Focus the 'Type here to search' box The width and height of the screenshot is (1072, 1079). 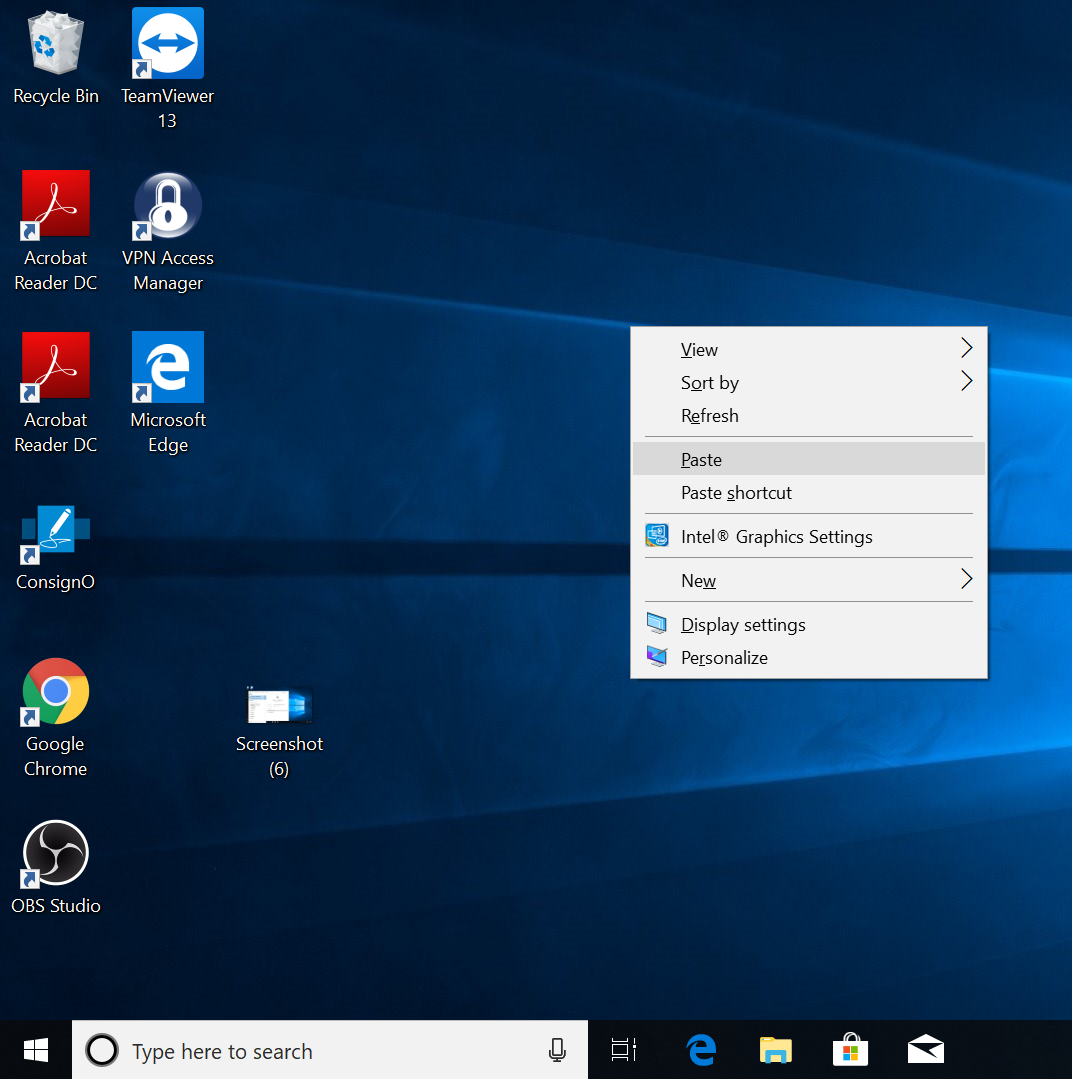coord(330,1050)
